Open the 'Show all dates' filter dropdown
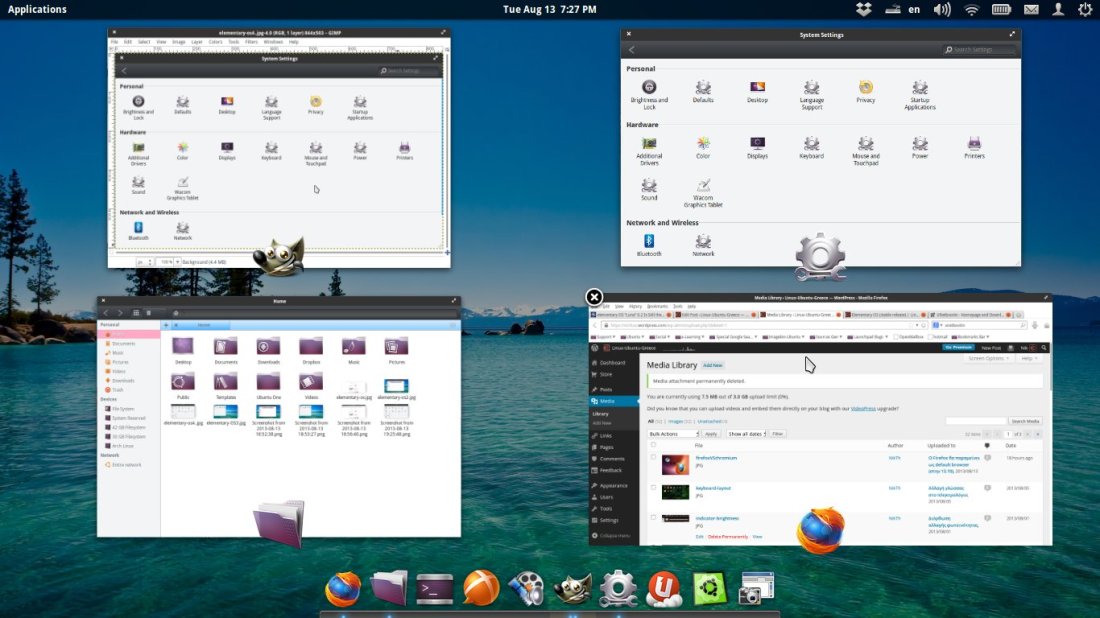This screenshot has height=618, width=1100. 747,433
